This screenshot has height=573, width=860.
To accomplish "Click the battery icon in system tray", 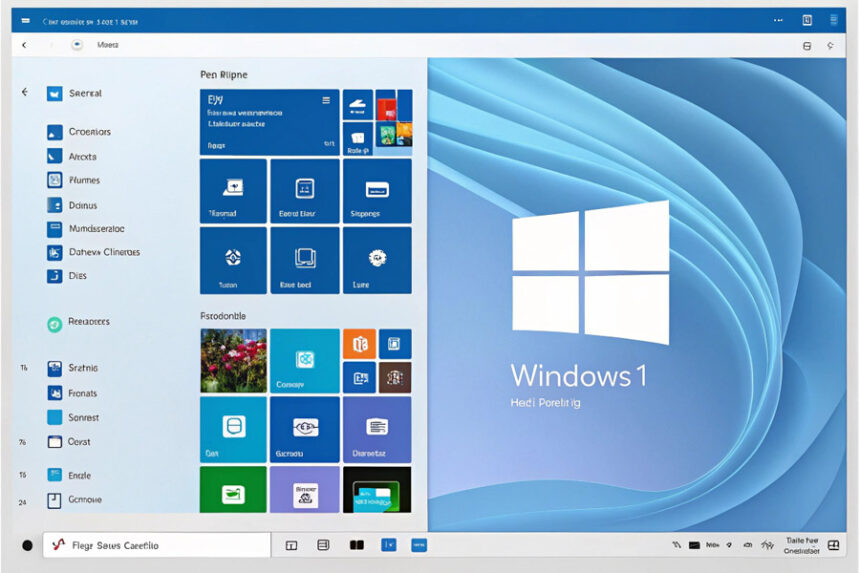I will coord(694,545).
